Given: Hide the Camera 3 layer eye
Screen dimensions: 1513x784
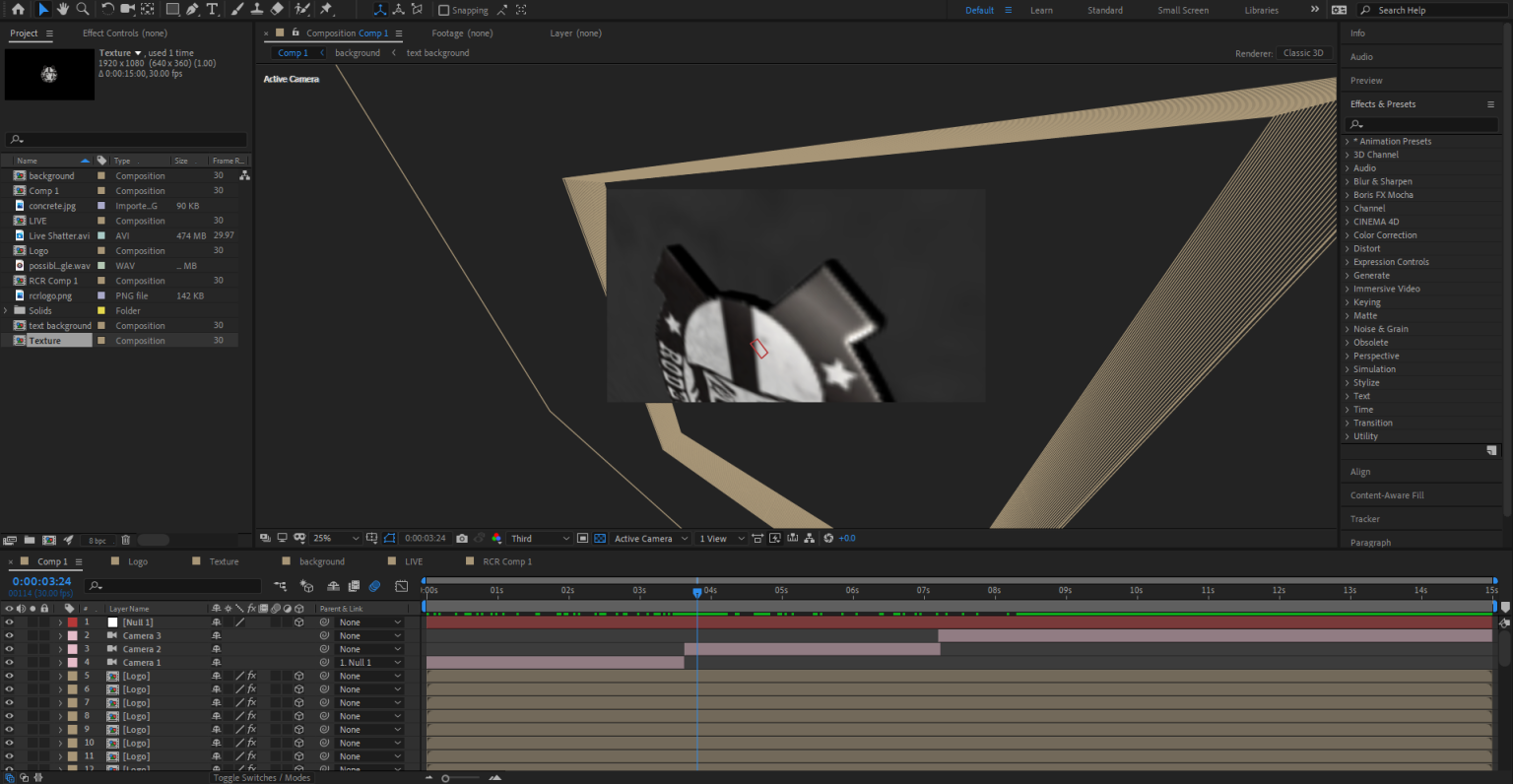Looking at the screenshot, I should coord(9,635).
